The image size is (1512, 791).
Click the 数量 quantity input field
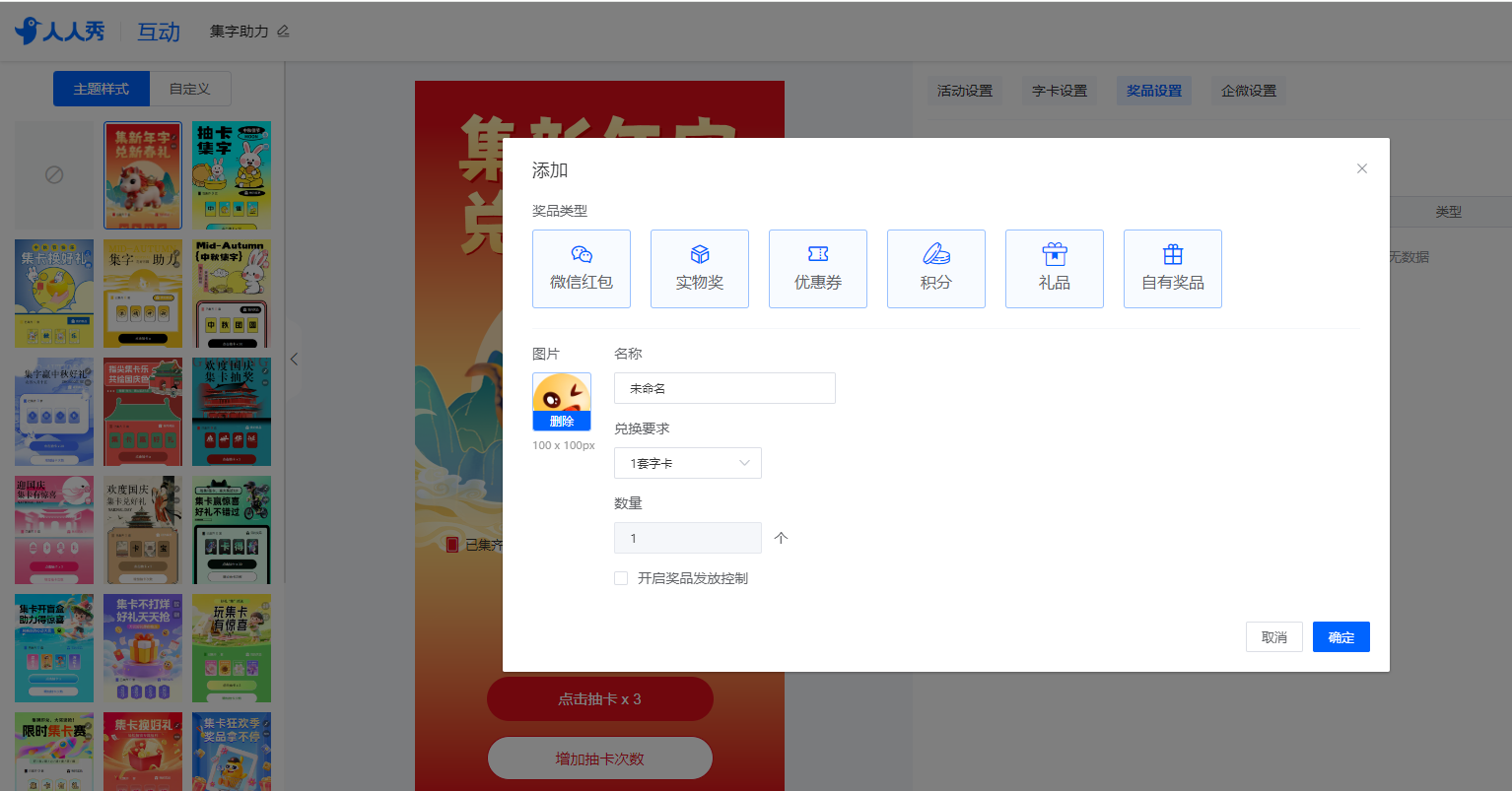click(687, 538)
